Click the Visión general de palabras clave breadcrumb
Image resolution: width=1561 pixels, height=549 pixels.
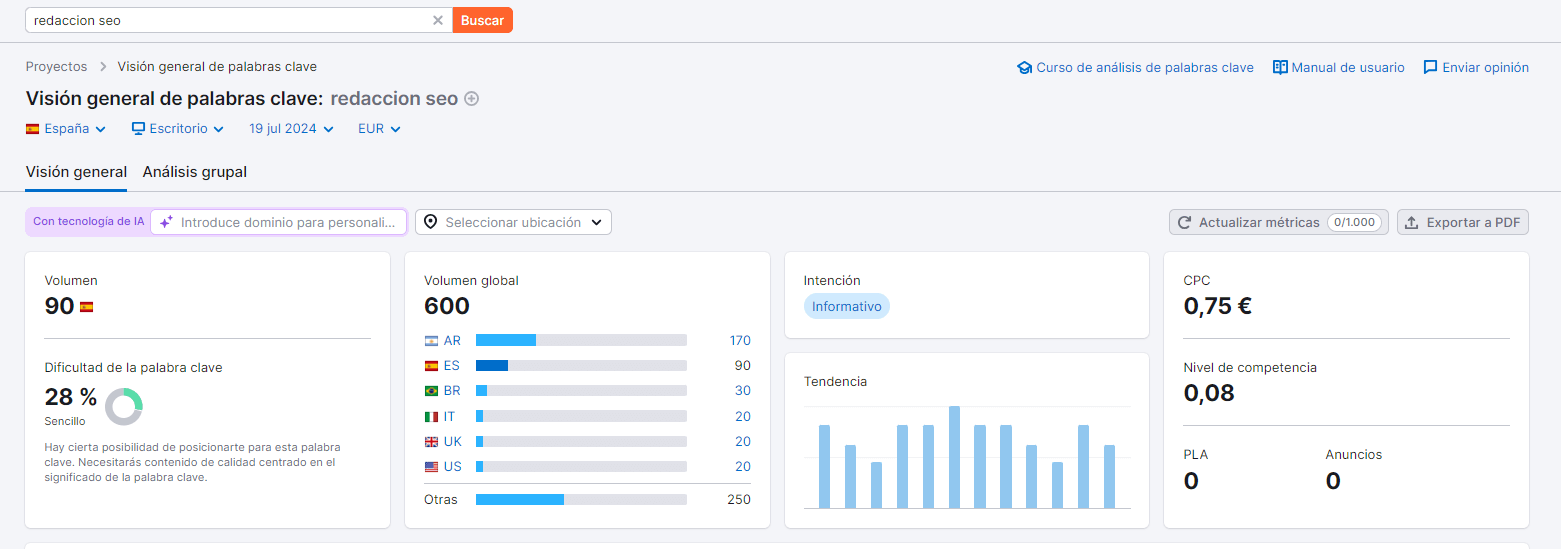point(217,67)
